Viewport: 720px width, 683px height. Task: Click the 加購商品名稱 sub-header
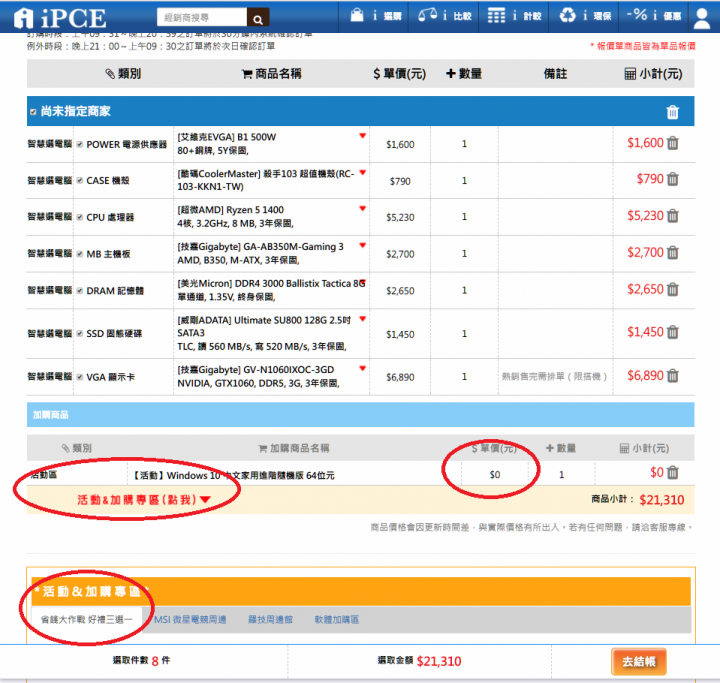(x=294, y=448)
